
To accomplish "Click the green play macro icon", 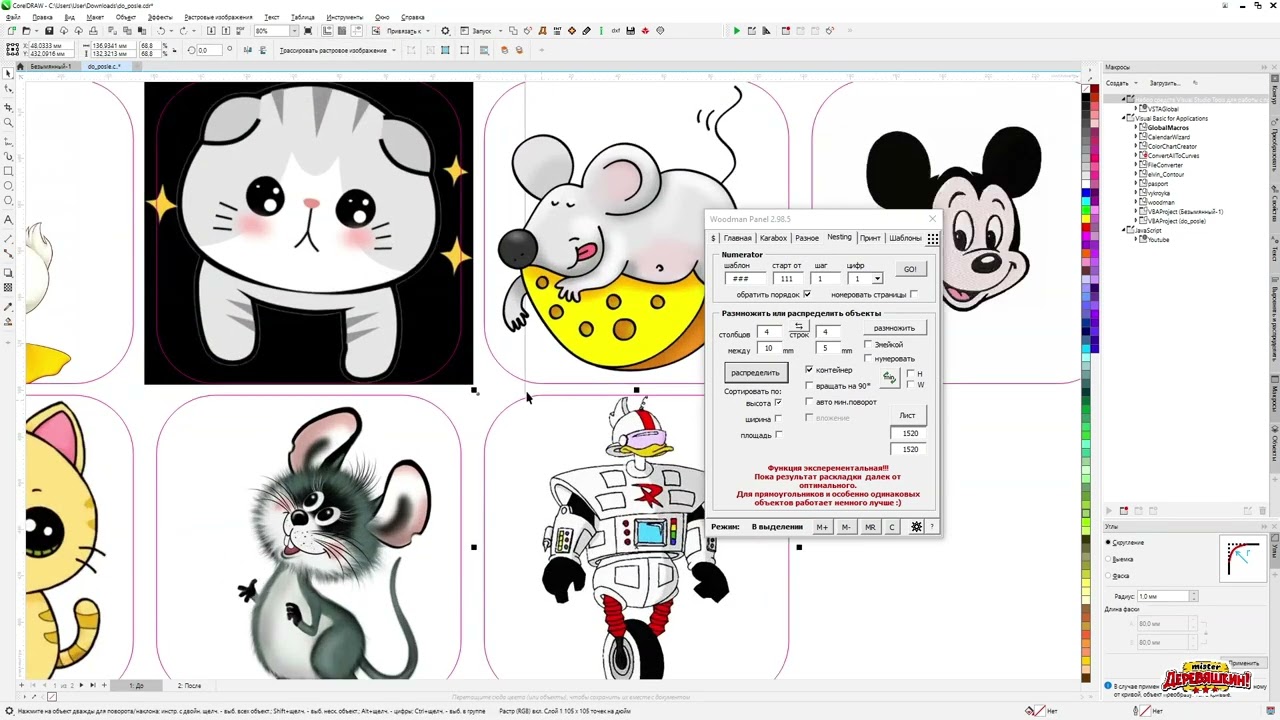I will pos(737,31).
